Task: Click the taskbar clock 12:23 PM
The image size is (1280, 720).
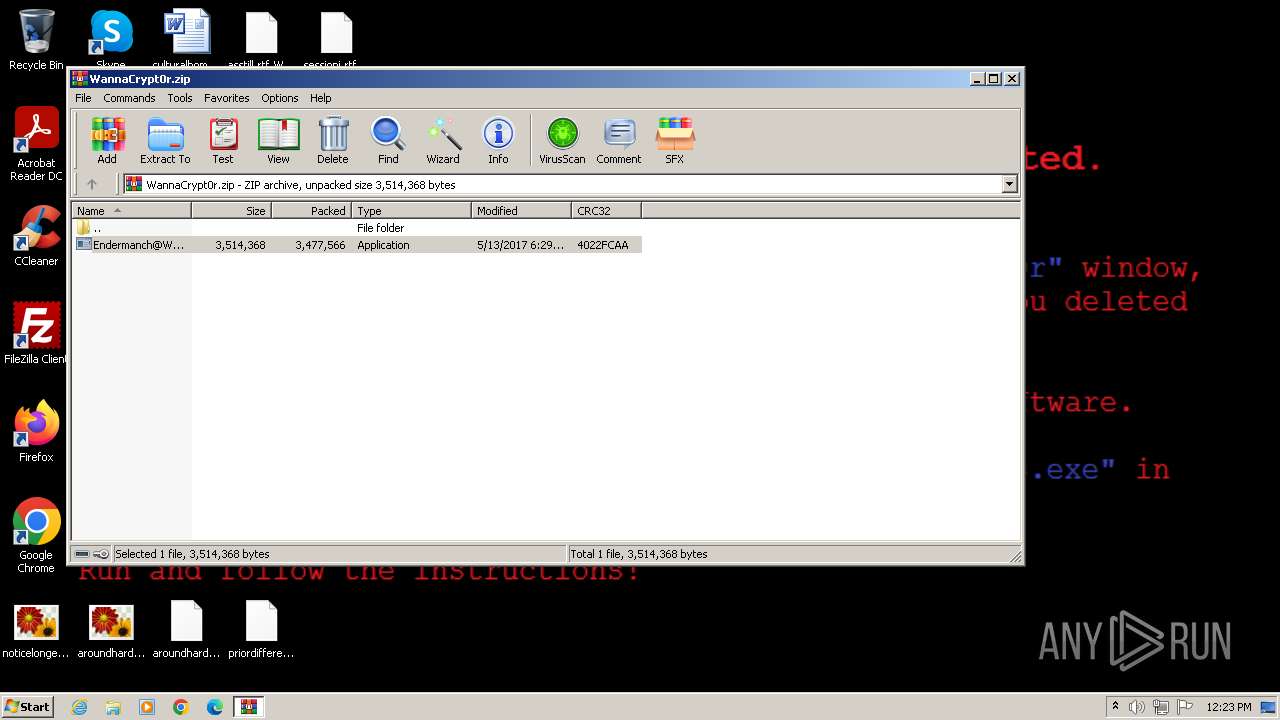Action: pos(1229,707)
